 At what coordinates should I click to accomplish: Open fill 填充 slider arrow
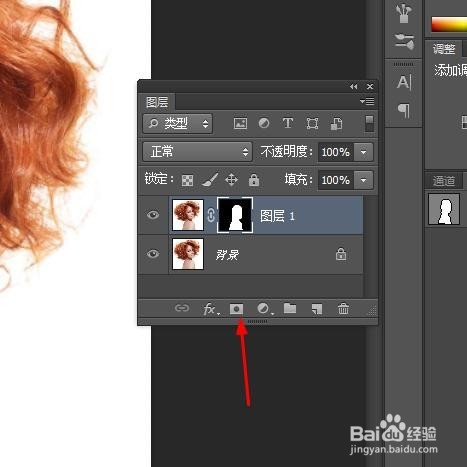(x=363, y=180)
